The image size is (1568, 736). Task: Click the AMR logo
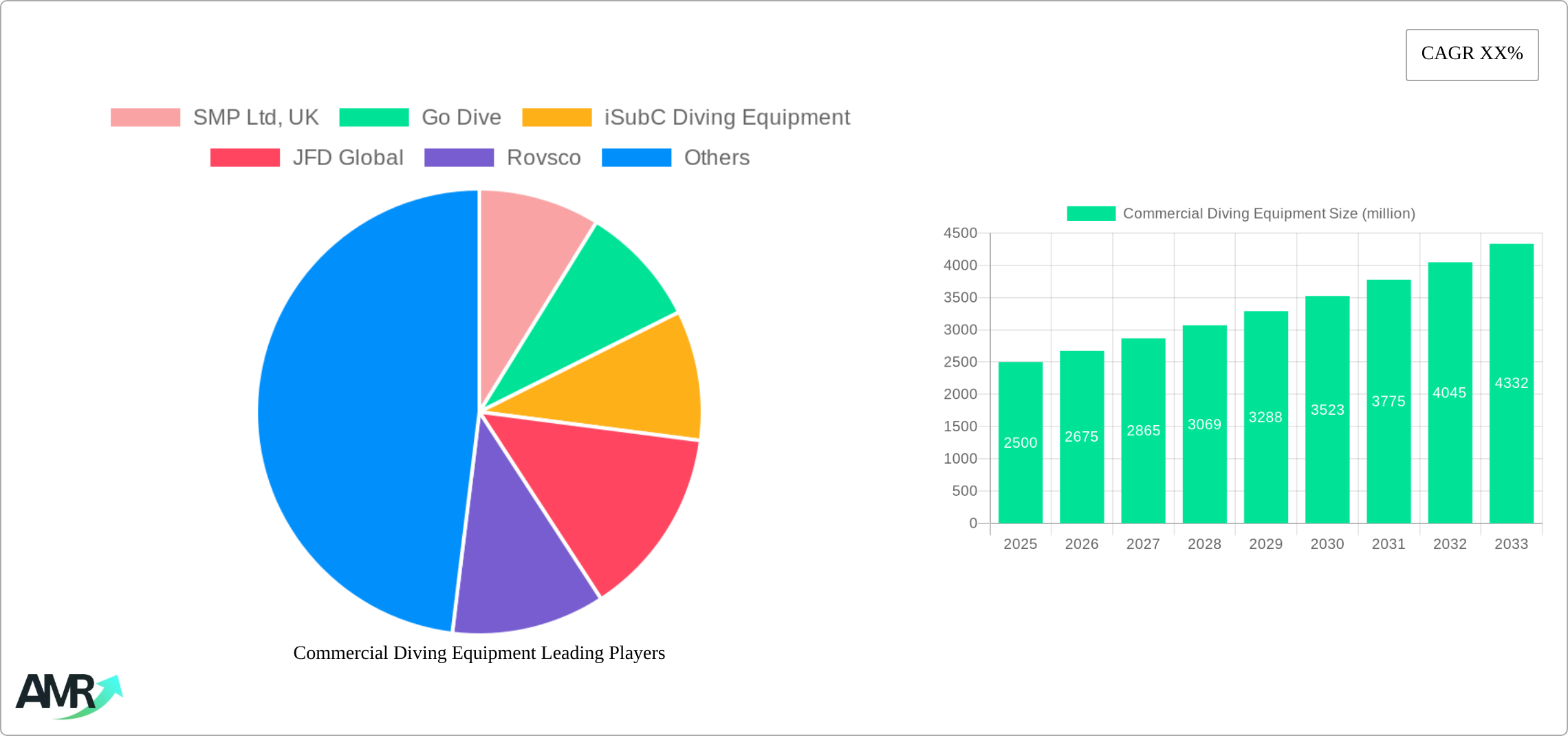69,696
